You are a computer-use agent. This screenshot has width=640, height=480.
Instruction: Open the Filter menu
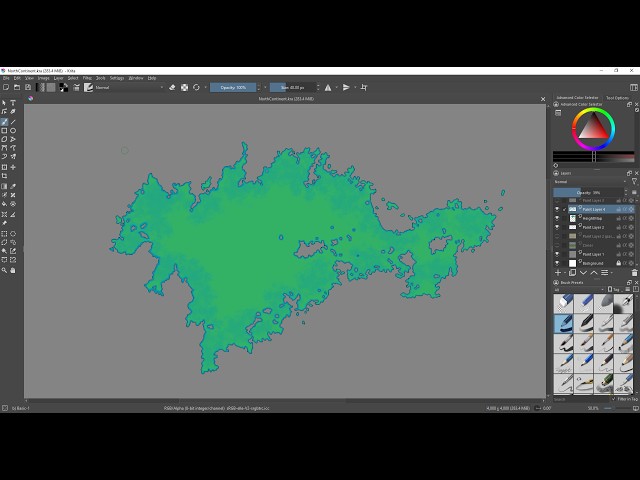(x=87, y=78)
